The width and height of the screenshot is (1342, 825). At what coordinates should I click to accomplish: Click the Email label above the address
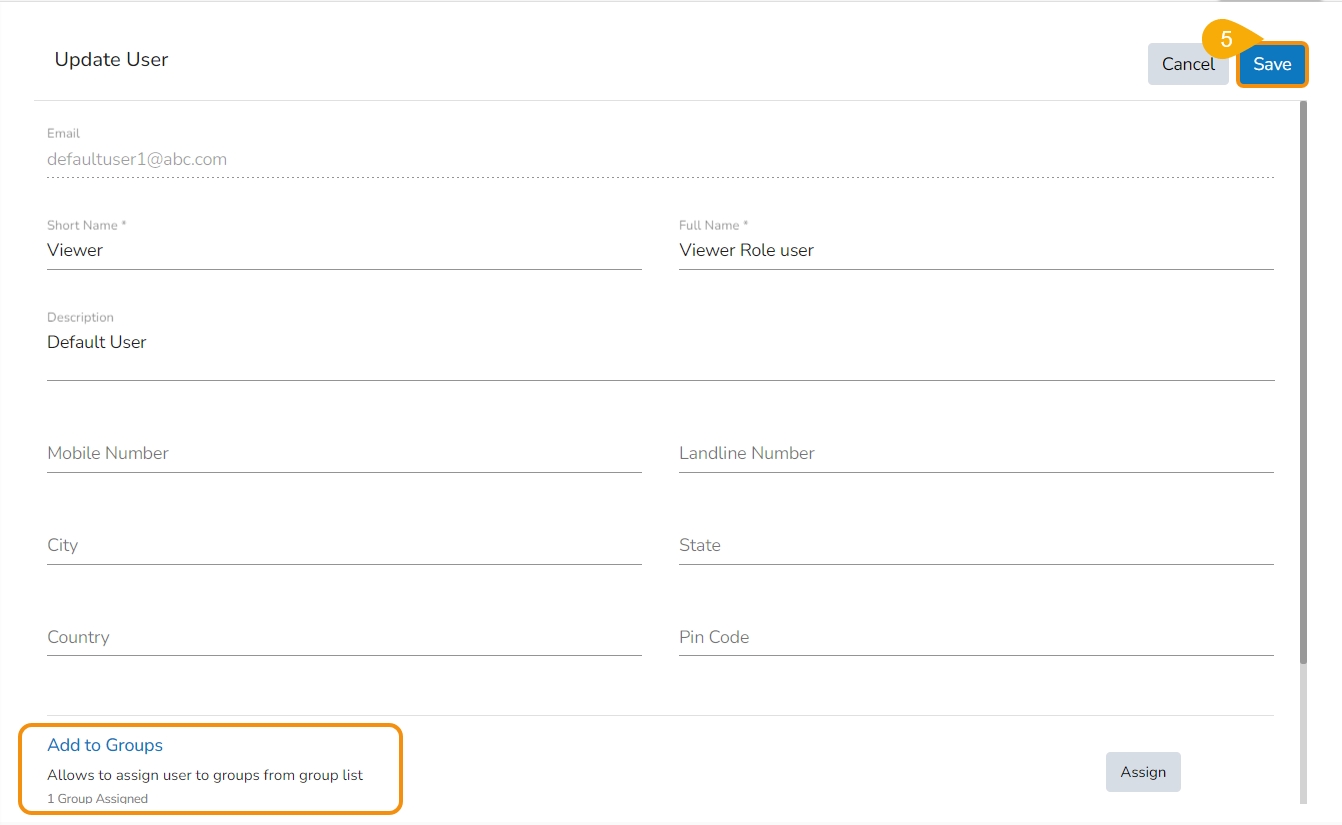pyautogui.click(x=63, y=133)
